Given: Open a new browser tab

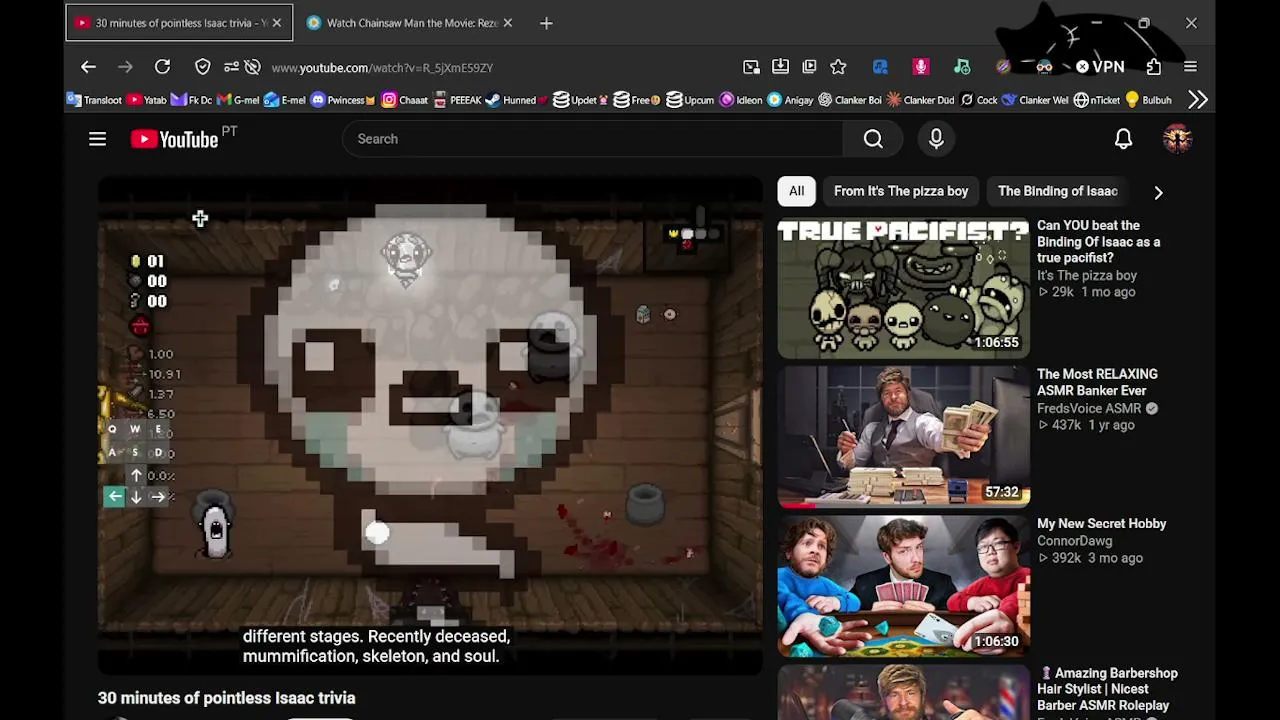Looking at the screenshot, I should 546,23.
